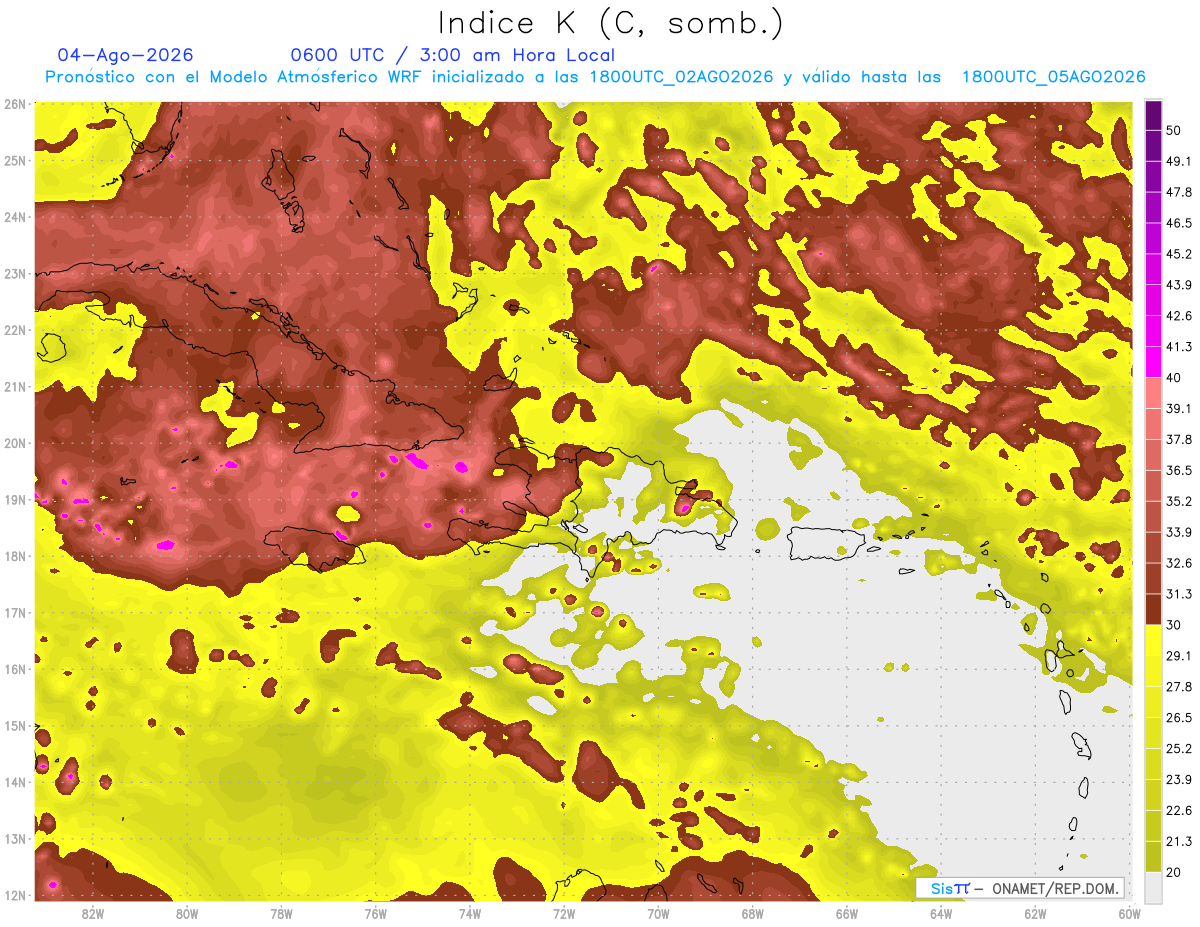This screenshot has width=1200, height=927.
Task: Click the colorbar value '25.2'
Action: pos(1179,749)
